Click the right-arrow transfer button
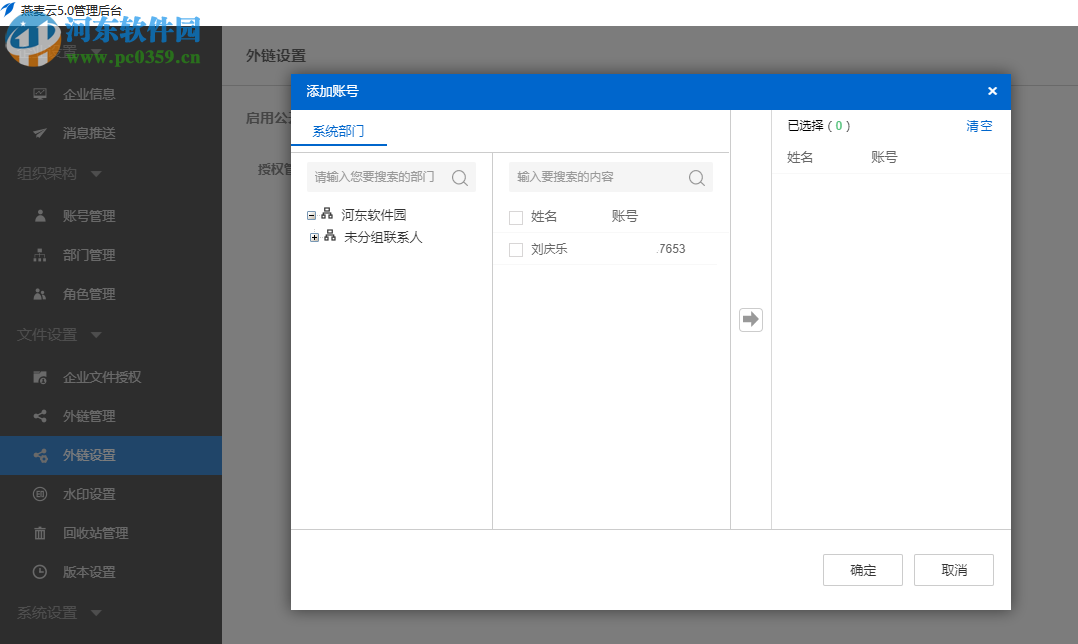The image size is (1078, 644). click(750, 319)
